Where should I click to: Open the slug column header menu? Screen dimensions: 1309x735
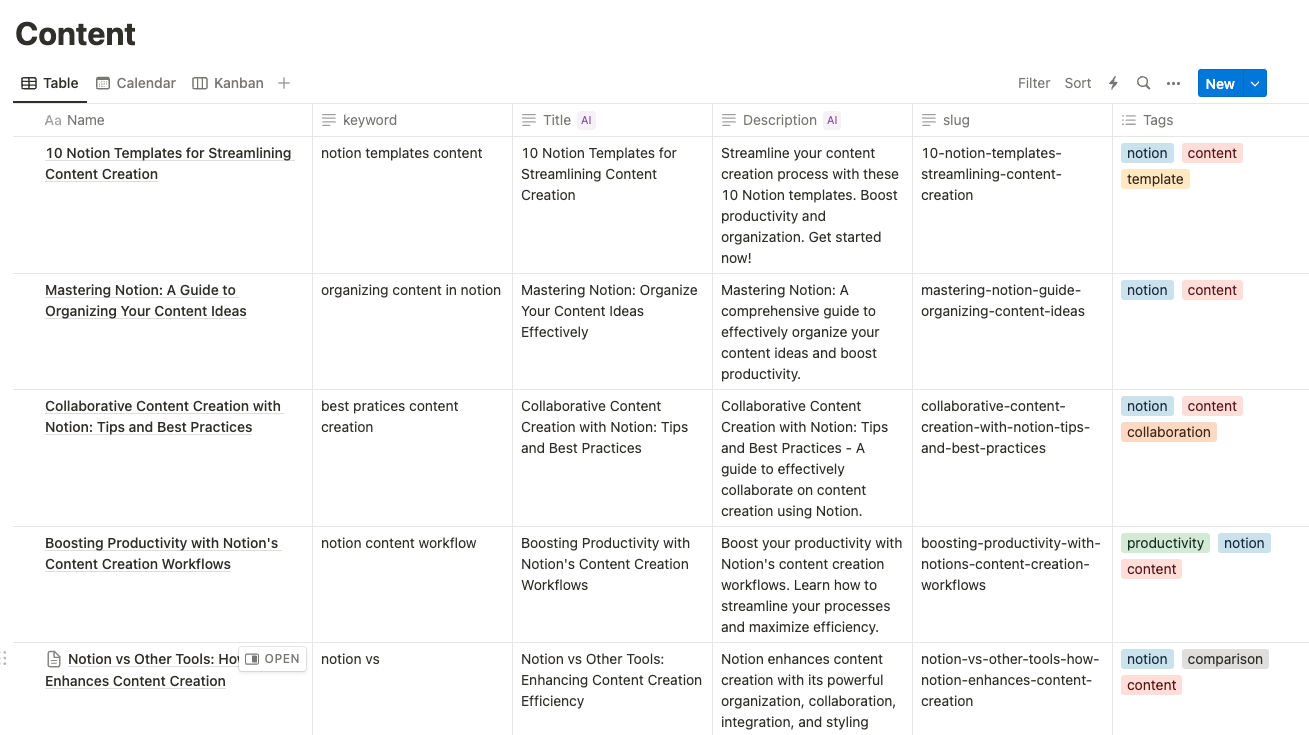[x=956, y=120]
